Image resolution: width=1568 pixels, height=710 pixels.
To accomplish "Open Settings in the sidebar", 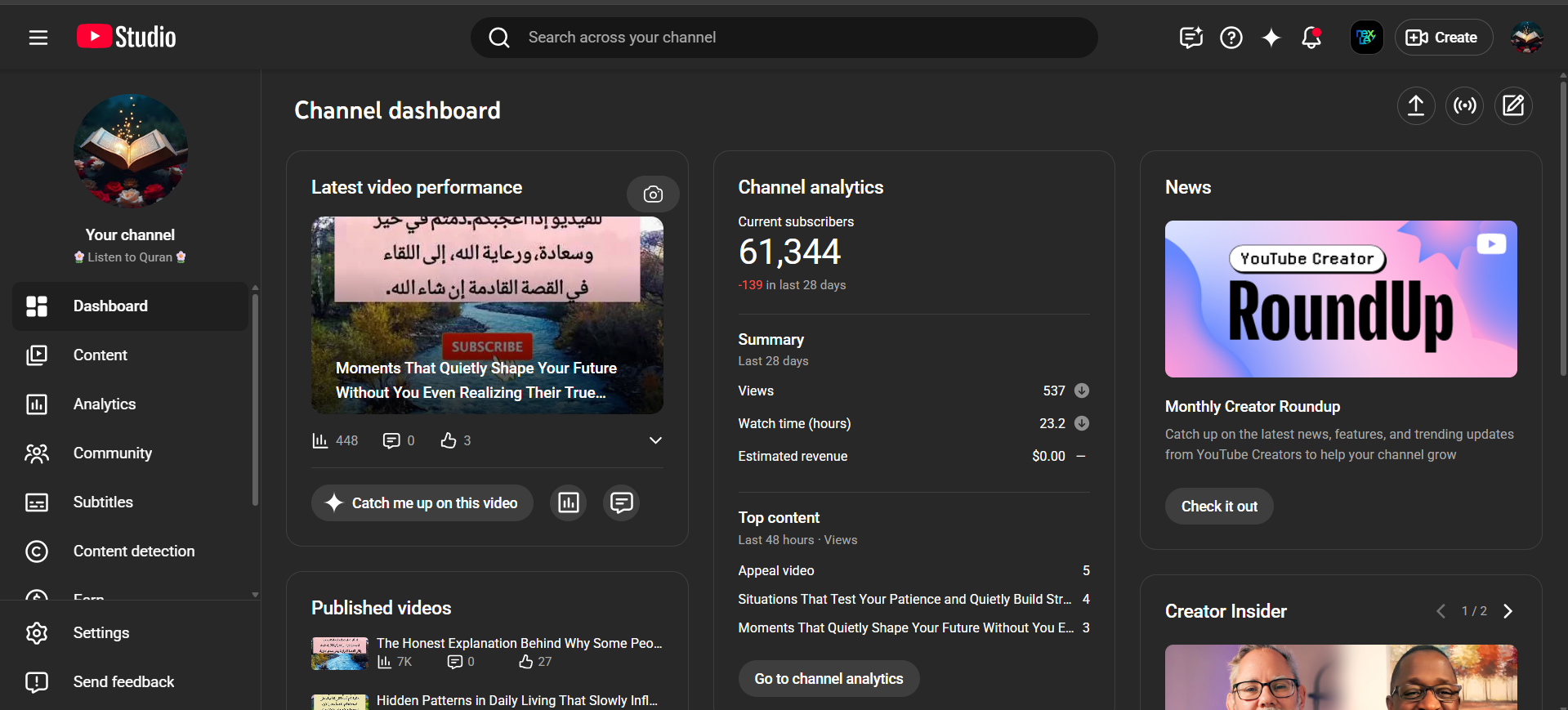I will tap(130, 633).
